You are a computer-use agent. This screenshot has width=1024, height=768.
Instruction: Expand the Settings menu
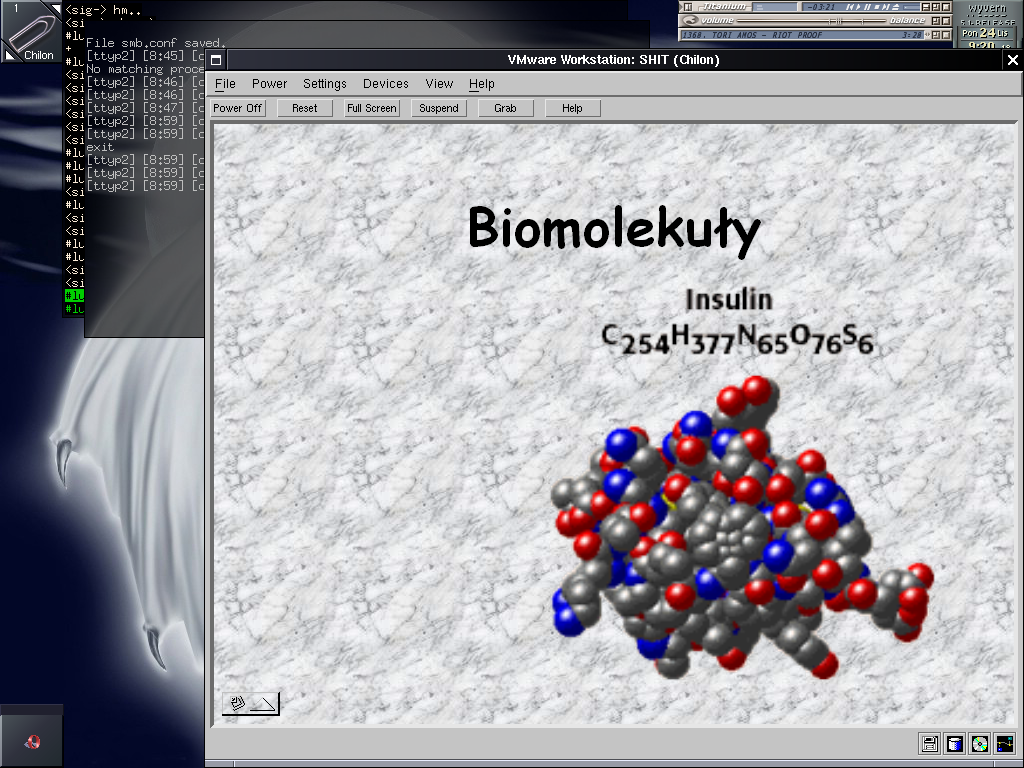tap(325, 84)
